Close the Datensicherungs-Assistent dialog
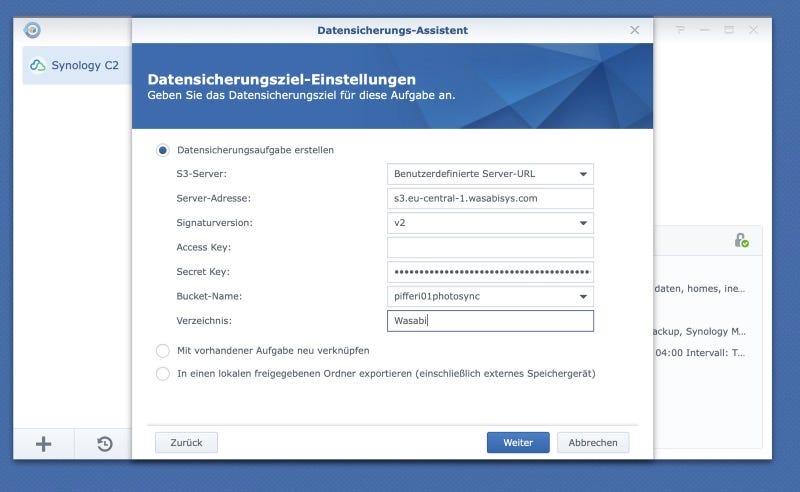The width and height of the screenshot is (800, 492). 634,30
